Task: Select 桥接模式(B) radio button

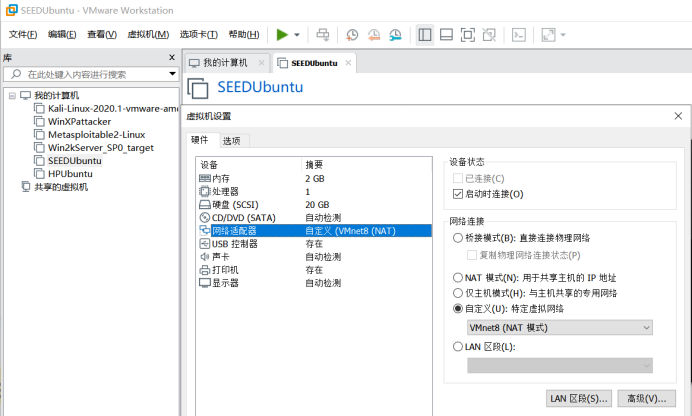Action: coord(458,238)
